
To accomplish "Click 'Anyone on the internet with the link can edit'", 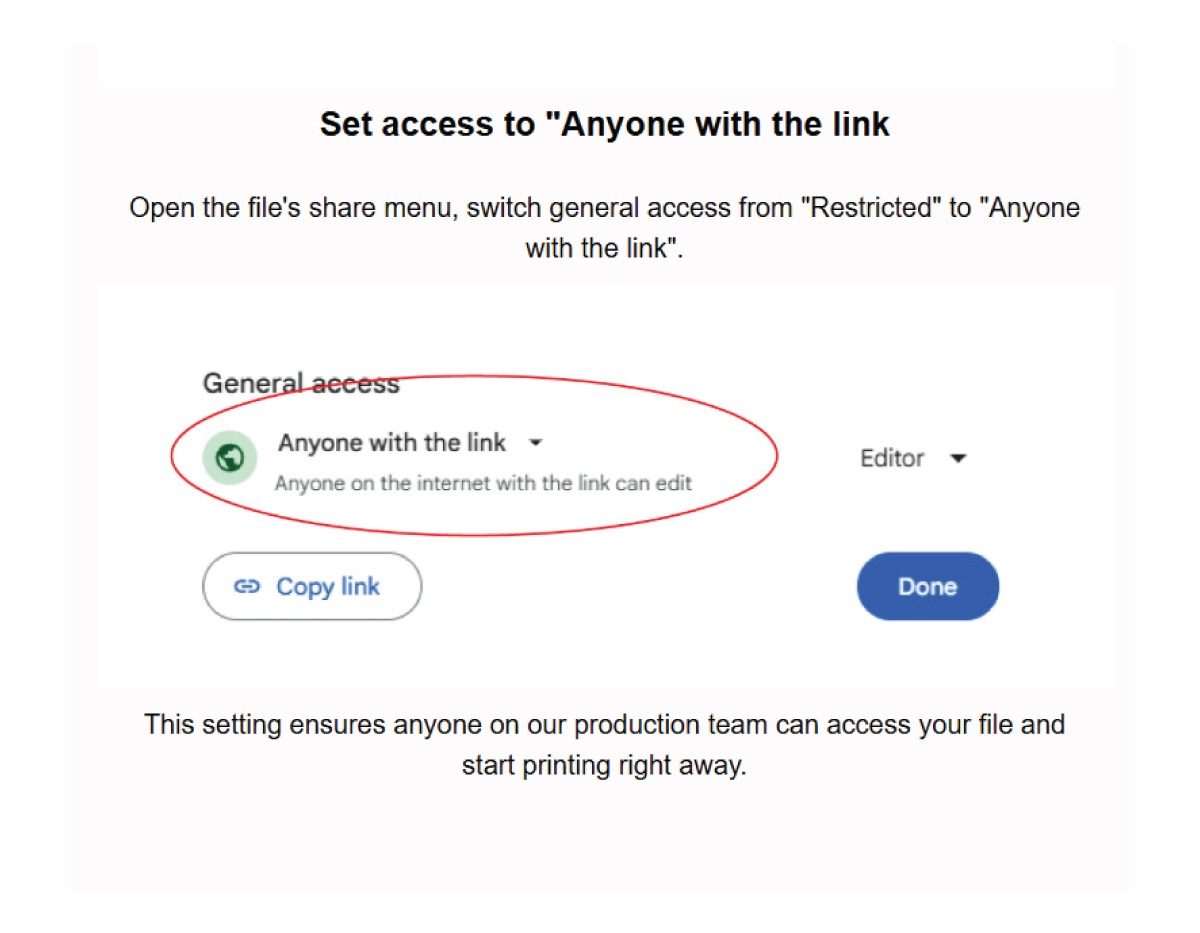I will [x=484, y=484].
